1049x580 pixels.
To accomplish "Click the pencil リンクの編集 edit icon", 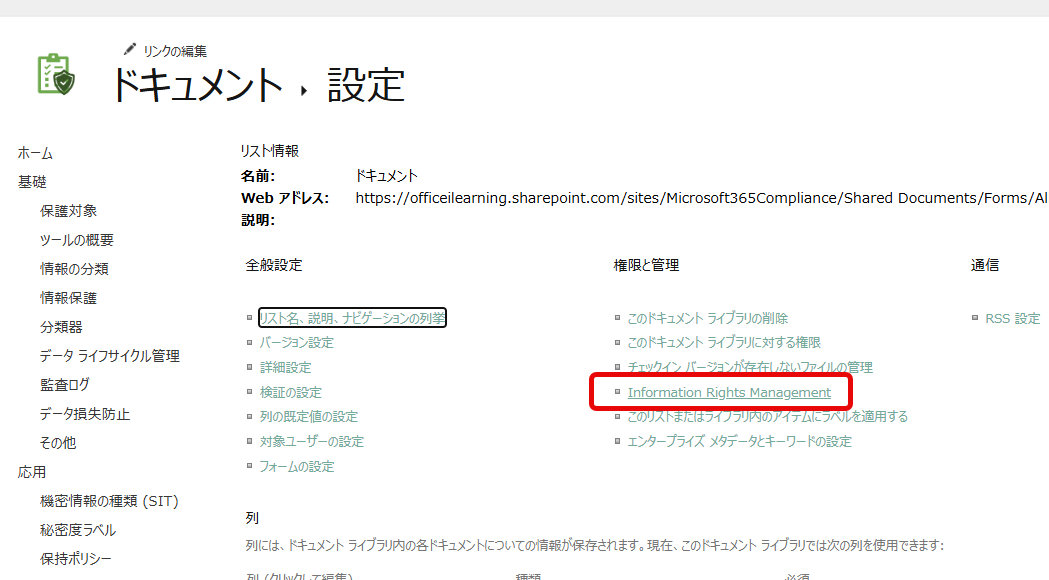I will [129, 49].
